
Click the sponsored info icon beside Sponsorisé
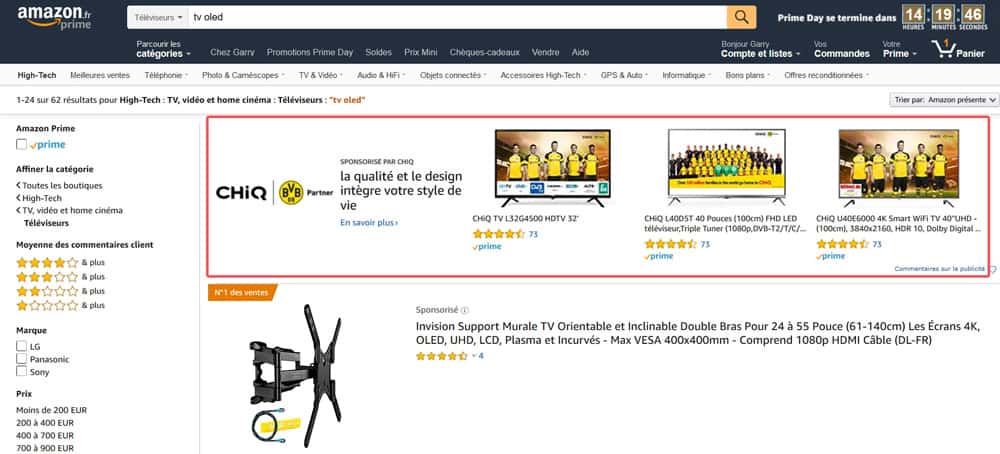coord(465,311)
